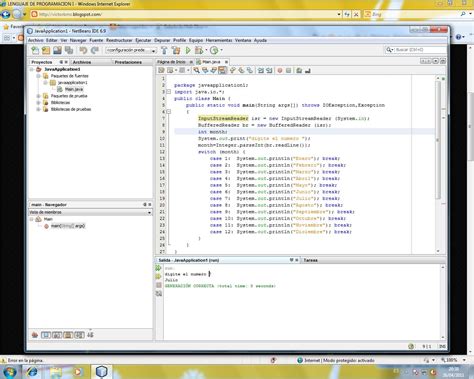Collapse the code fold at line 3

pyautogui.click(x=169, y=92)
